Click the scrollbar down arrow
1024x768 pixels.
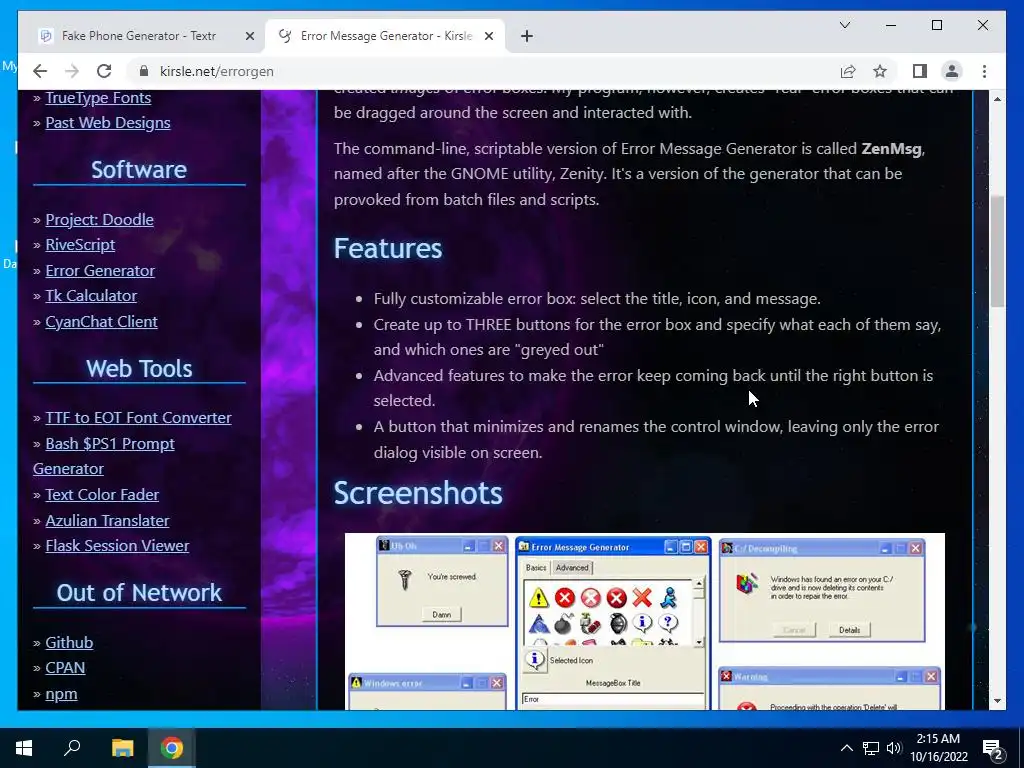pos(997,701)
